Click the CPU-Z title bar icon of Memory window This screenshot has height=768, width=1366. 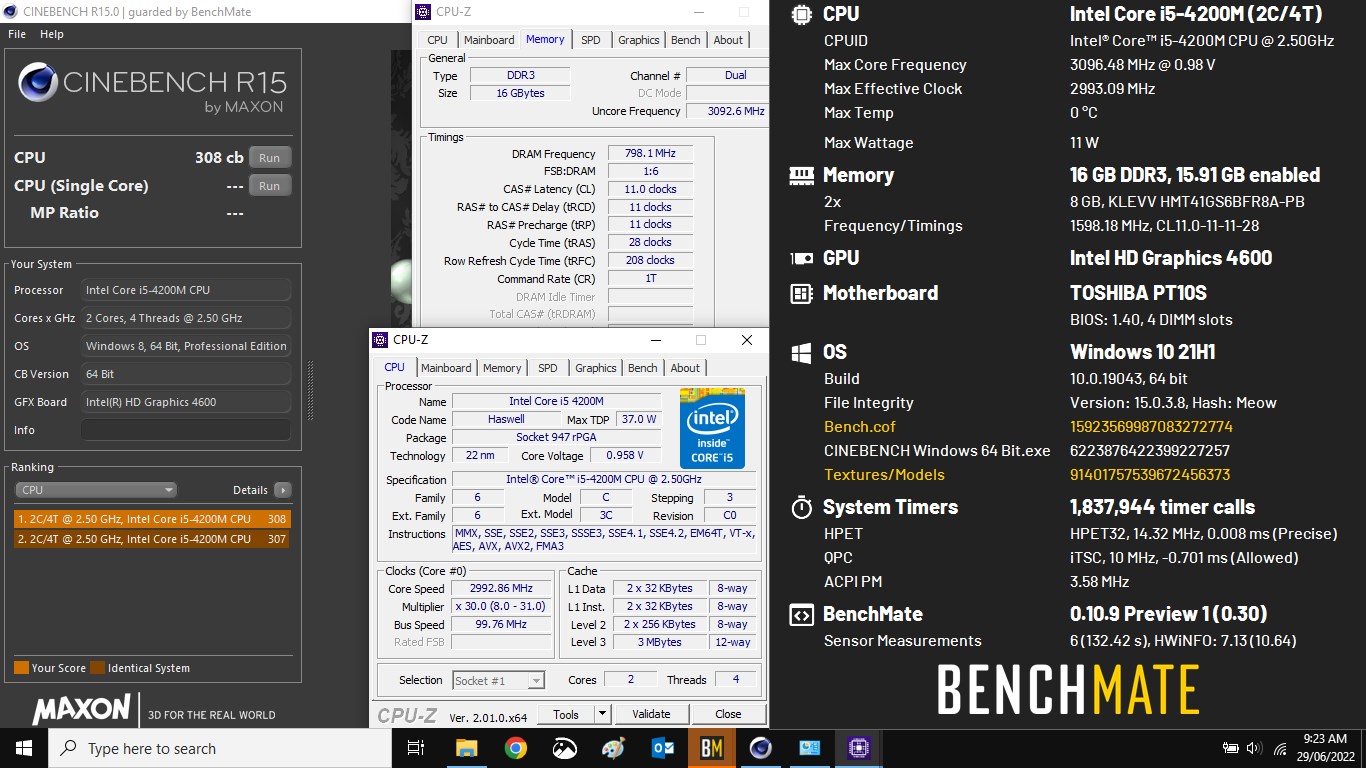(x=424, y=12)
